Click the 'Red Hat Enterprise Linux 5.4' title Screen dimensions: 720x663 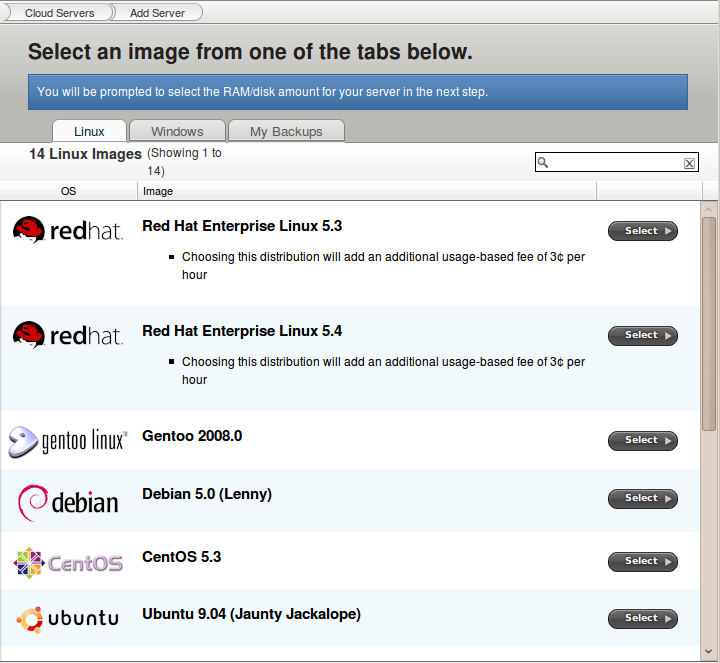tap(242, 331)
